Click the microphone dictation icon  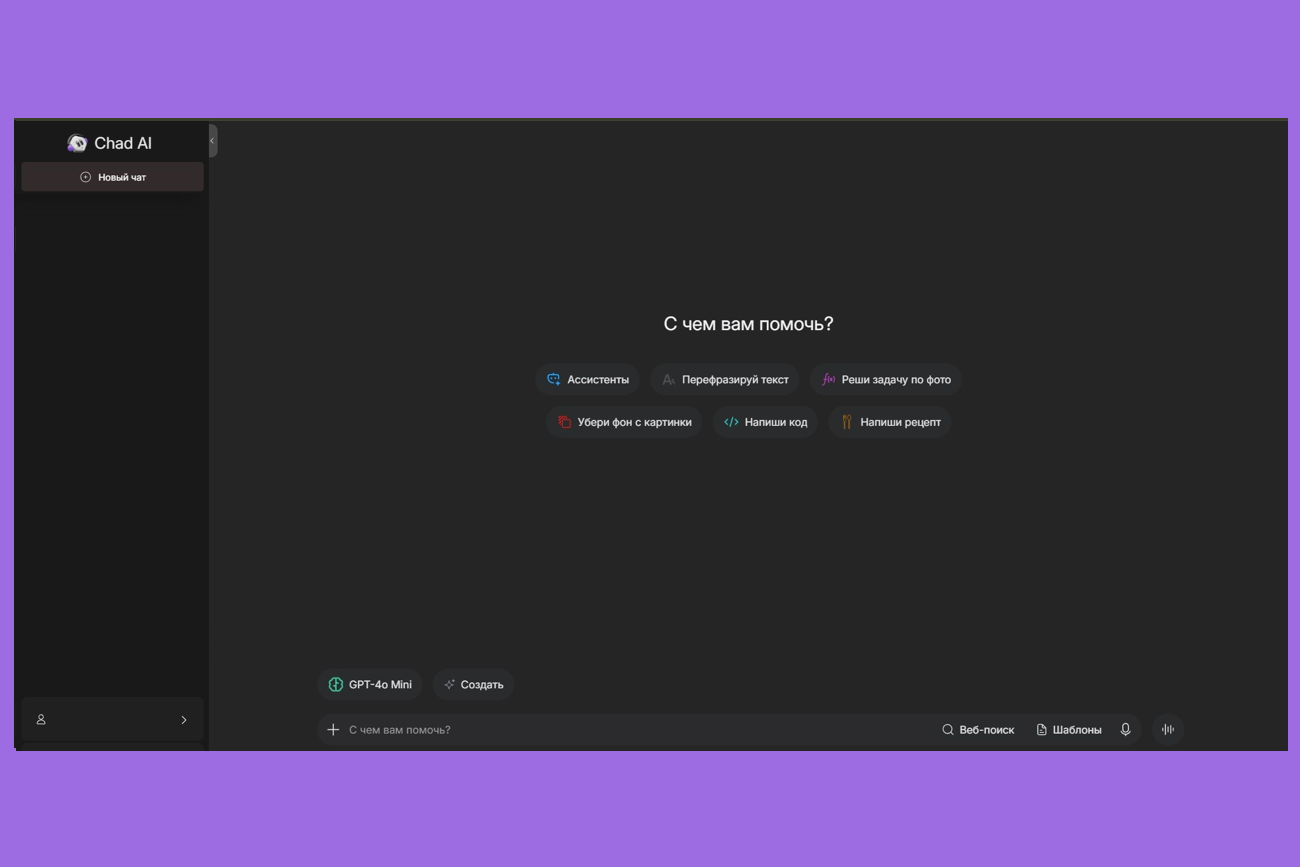(1125, 730)
